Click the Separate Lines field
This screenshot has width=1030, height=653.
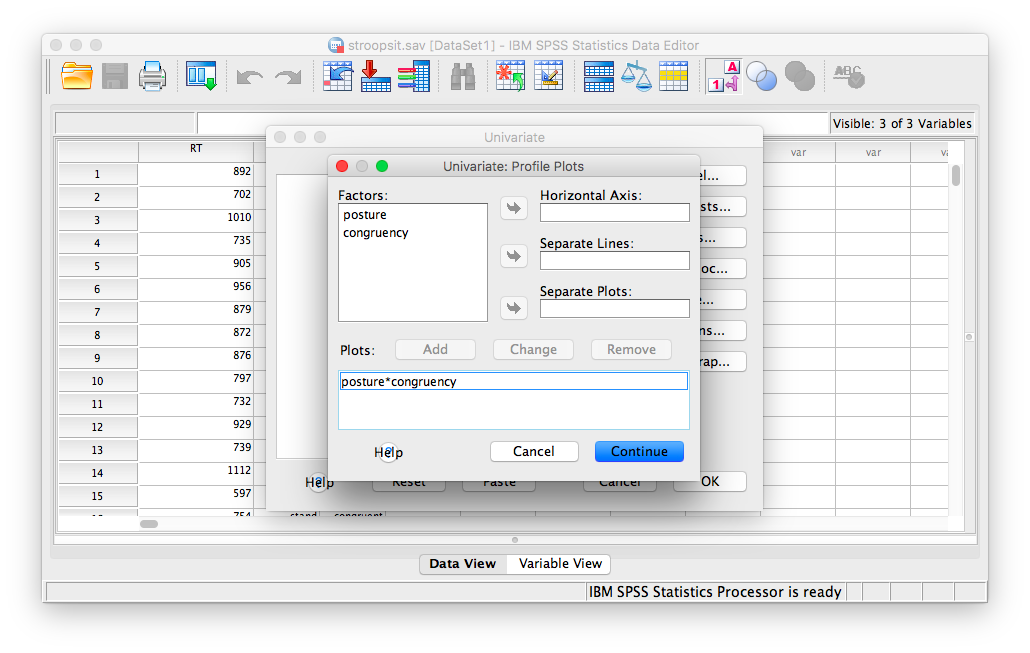click(615, 260)
